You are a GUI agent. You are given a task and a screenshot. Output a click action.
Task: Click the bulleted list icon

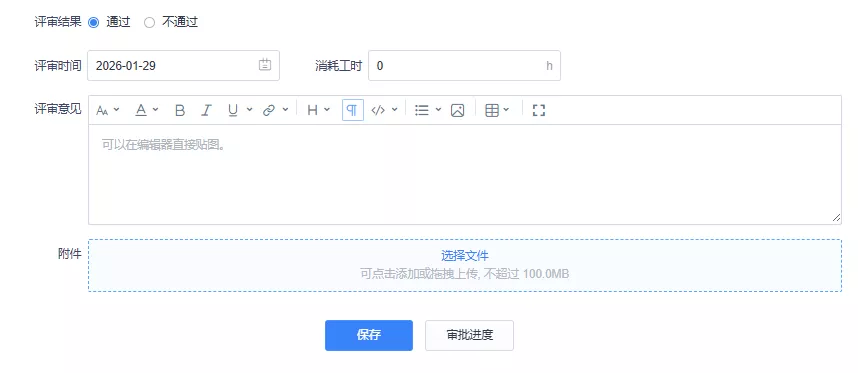(x=422, y=110)
